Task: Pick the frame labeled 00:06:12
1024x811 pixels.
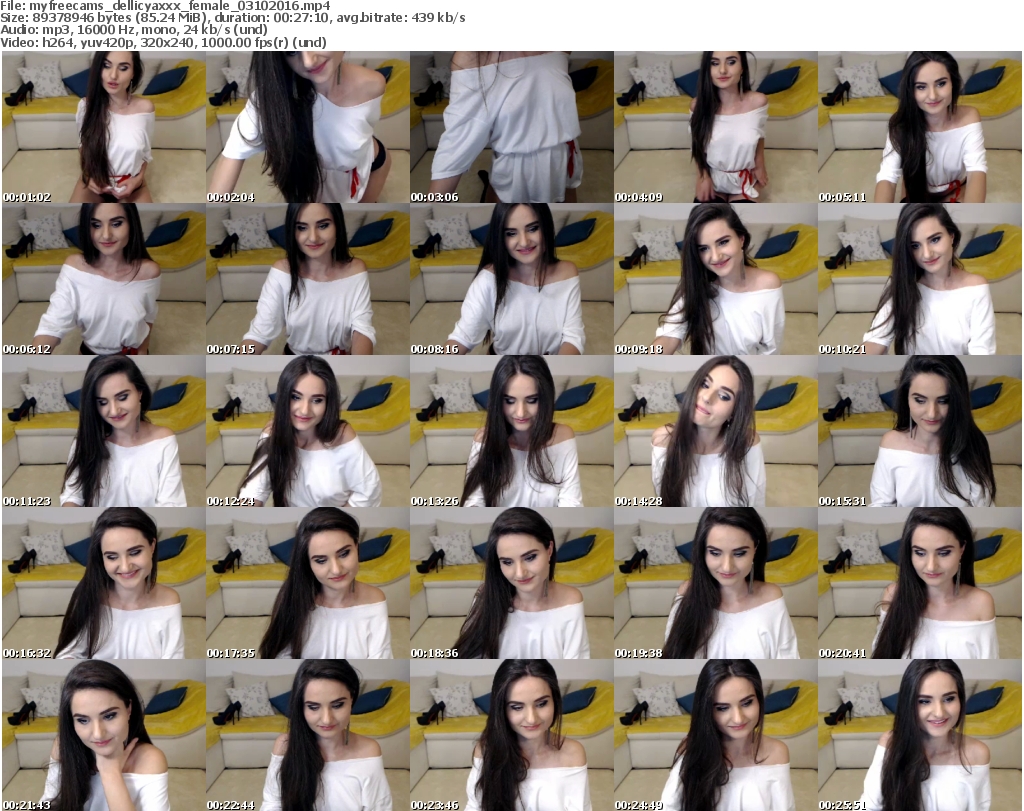Action: (104, 279)
